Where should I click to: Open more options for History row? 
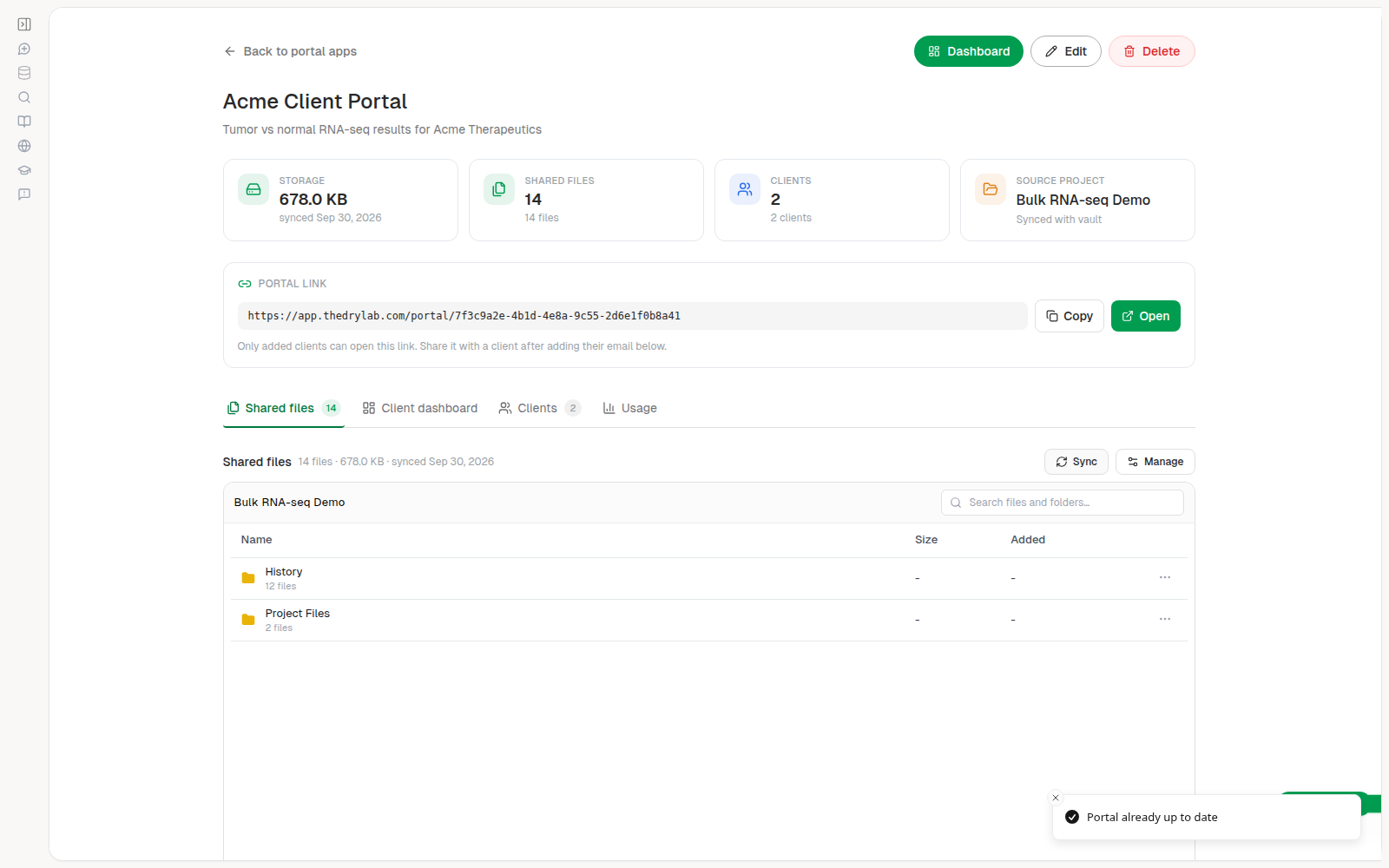pos(1165,577)
